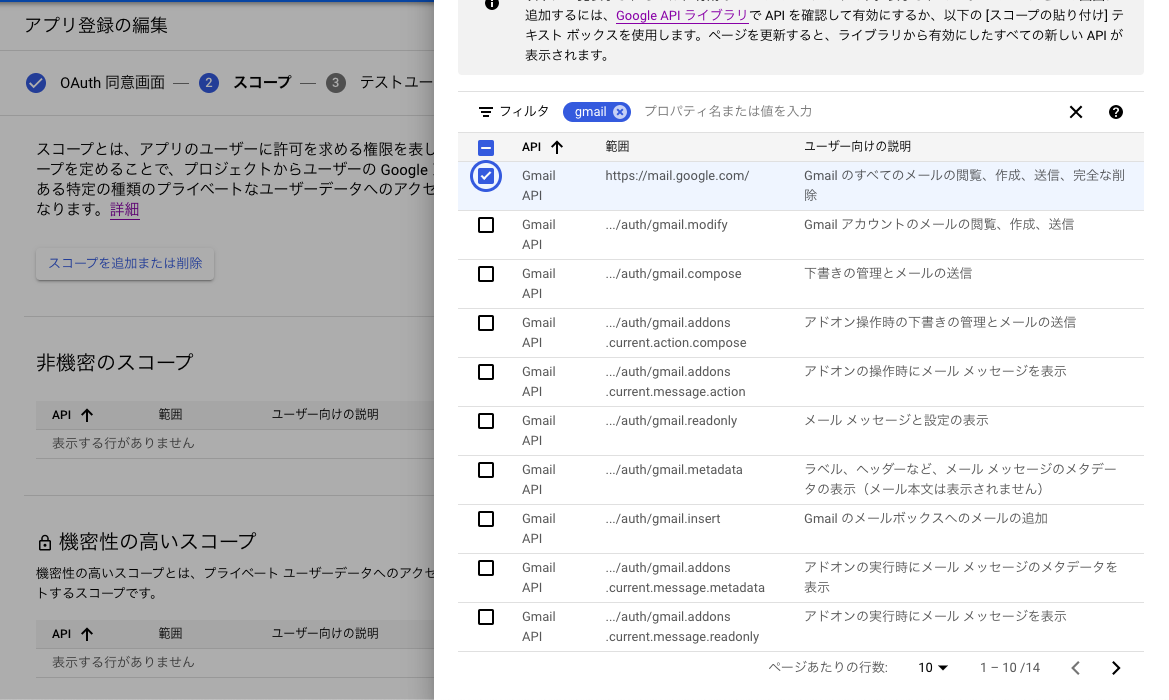Select the OAuth 同意画面 step
The width and height of the screenshot is (1169, 700).
tap(112, 83)
